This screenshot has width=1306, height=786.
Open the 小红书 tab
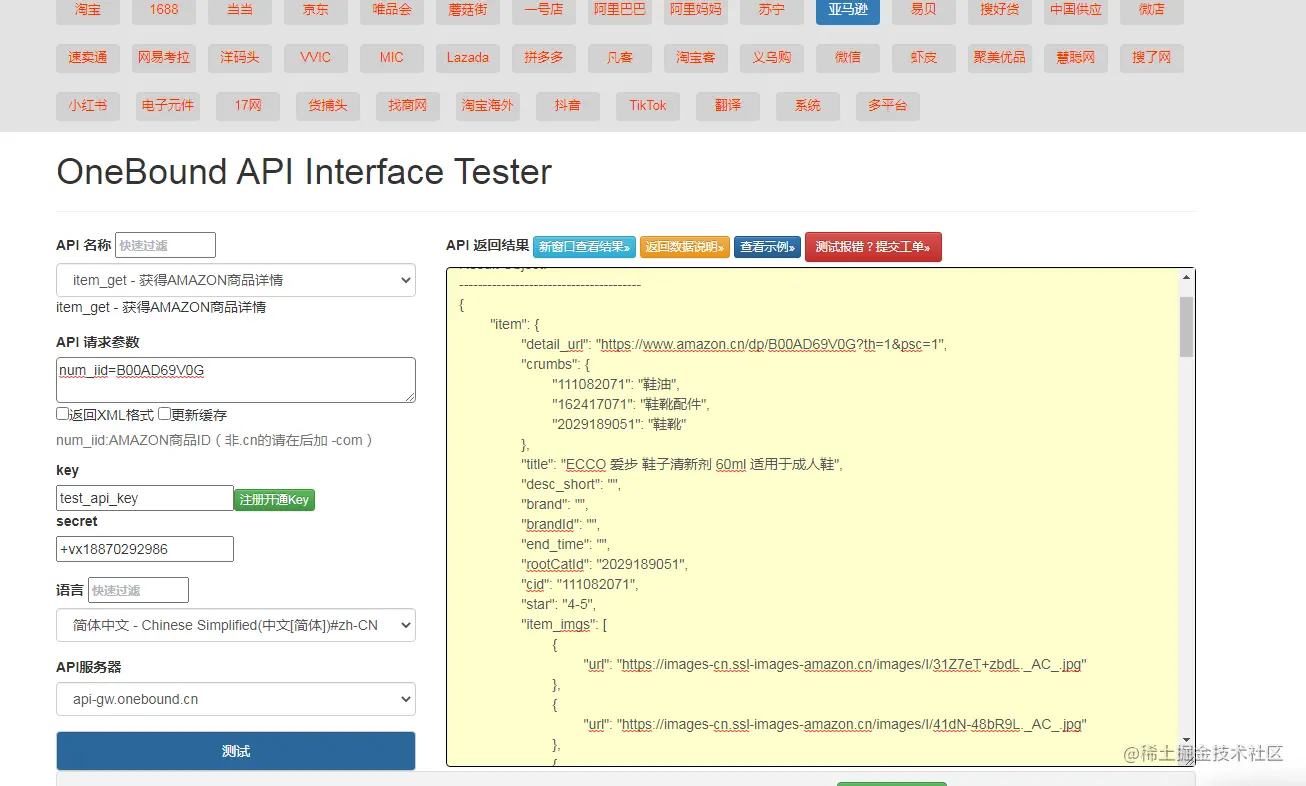88,106
